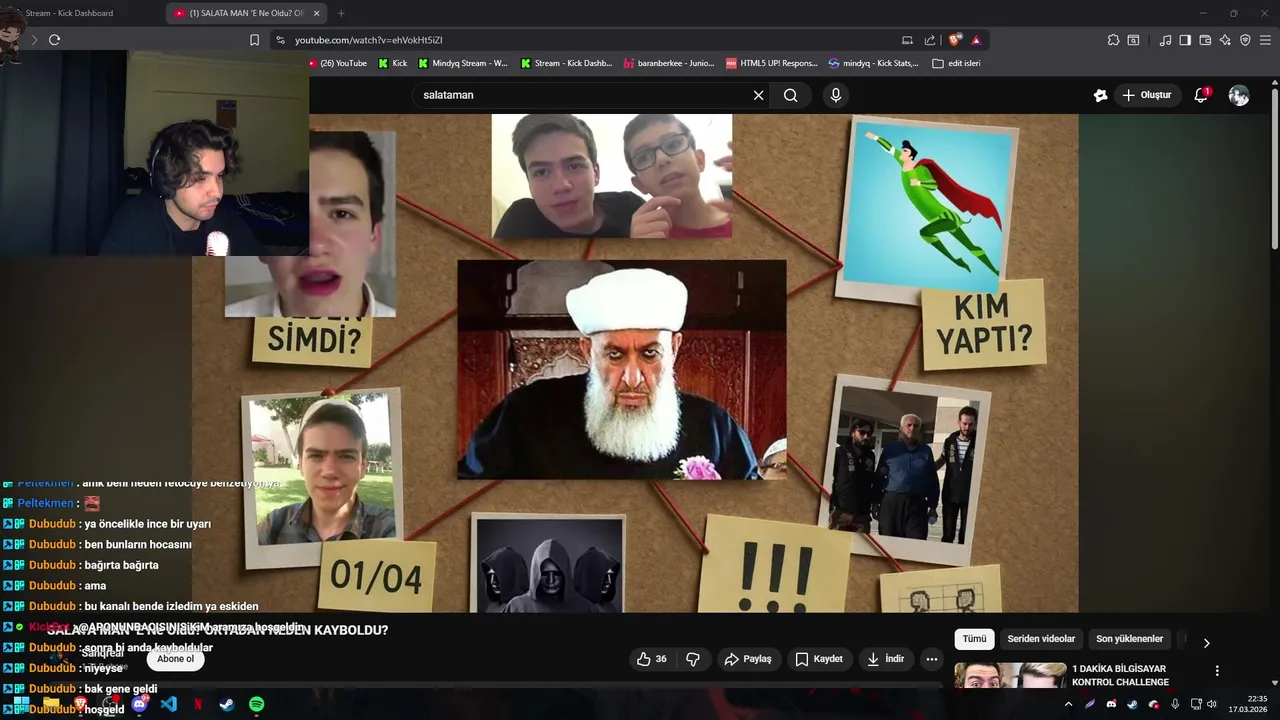Download video with the İndir button
This screenshot has width=1280, height=720.
[886, 659]
